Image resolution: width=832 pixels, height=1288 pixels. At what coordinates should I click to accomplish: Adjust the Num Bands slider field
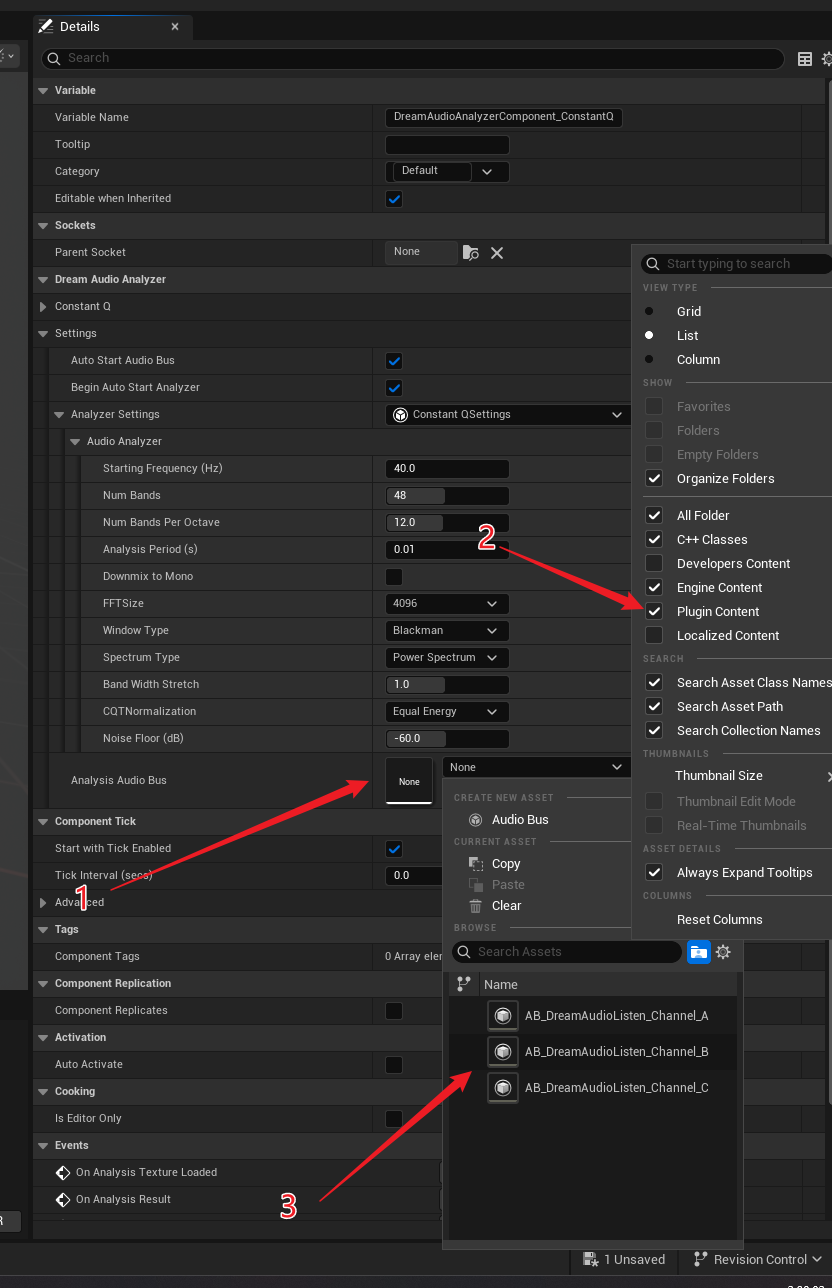click(x=447, y=496)
